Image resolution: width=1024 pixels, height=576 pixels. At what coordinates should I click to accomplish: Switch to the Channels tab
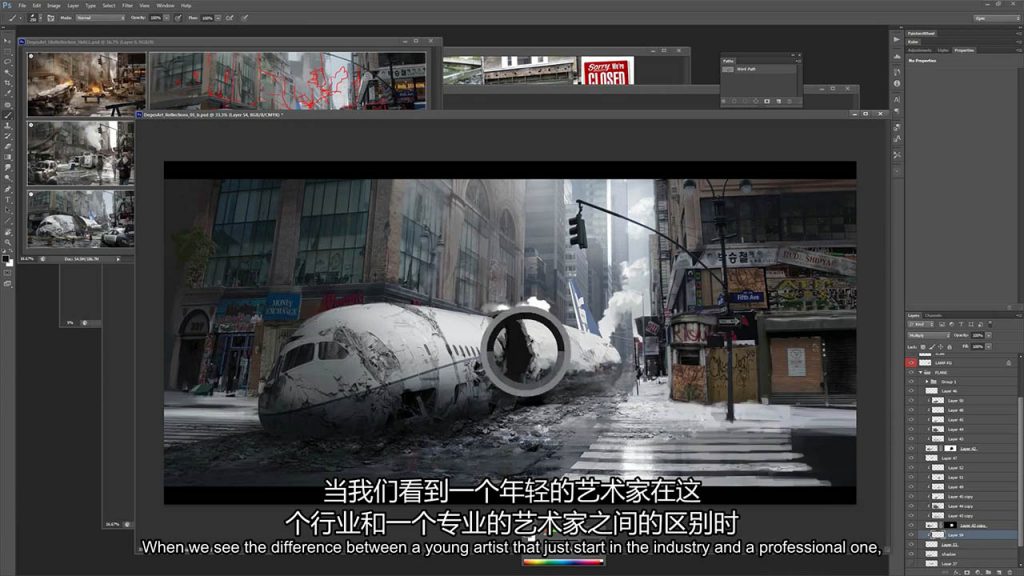coord(933,315)
